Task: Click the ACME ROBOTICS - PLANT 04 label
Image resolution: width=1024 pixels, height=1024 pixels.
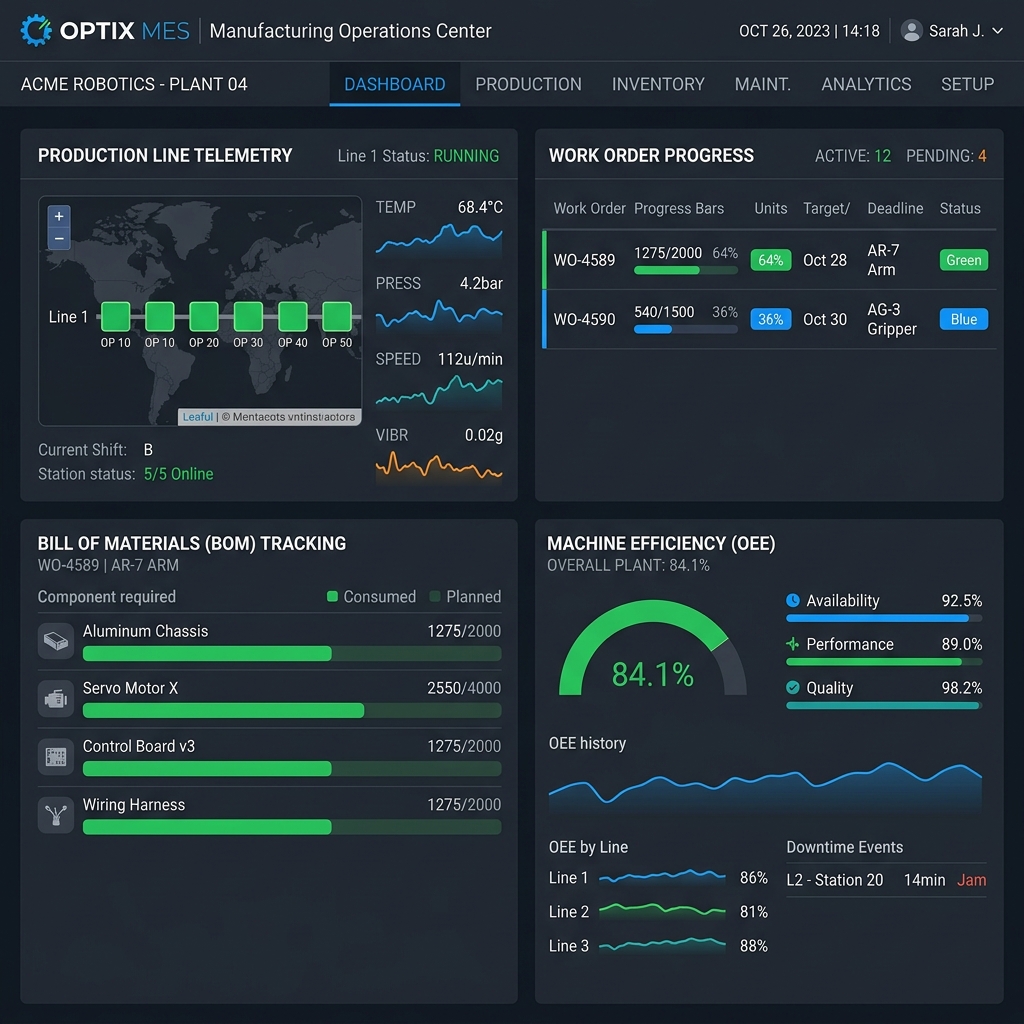Action: [x=134, y=84]
